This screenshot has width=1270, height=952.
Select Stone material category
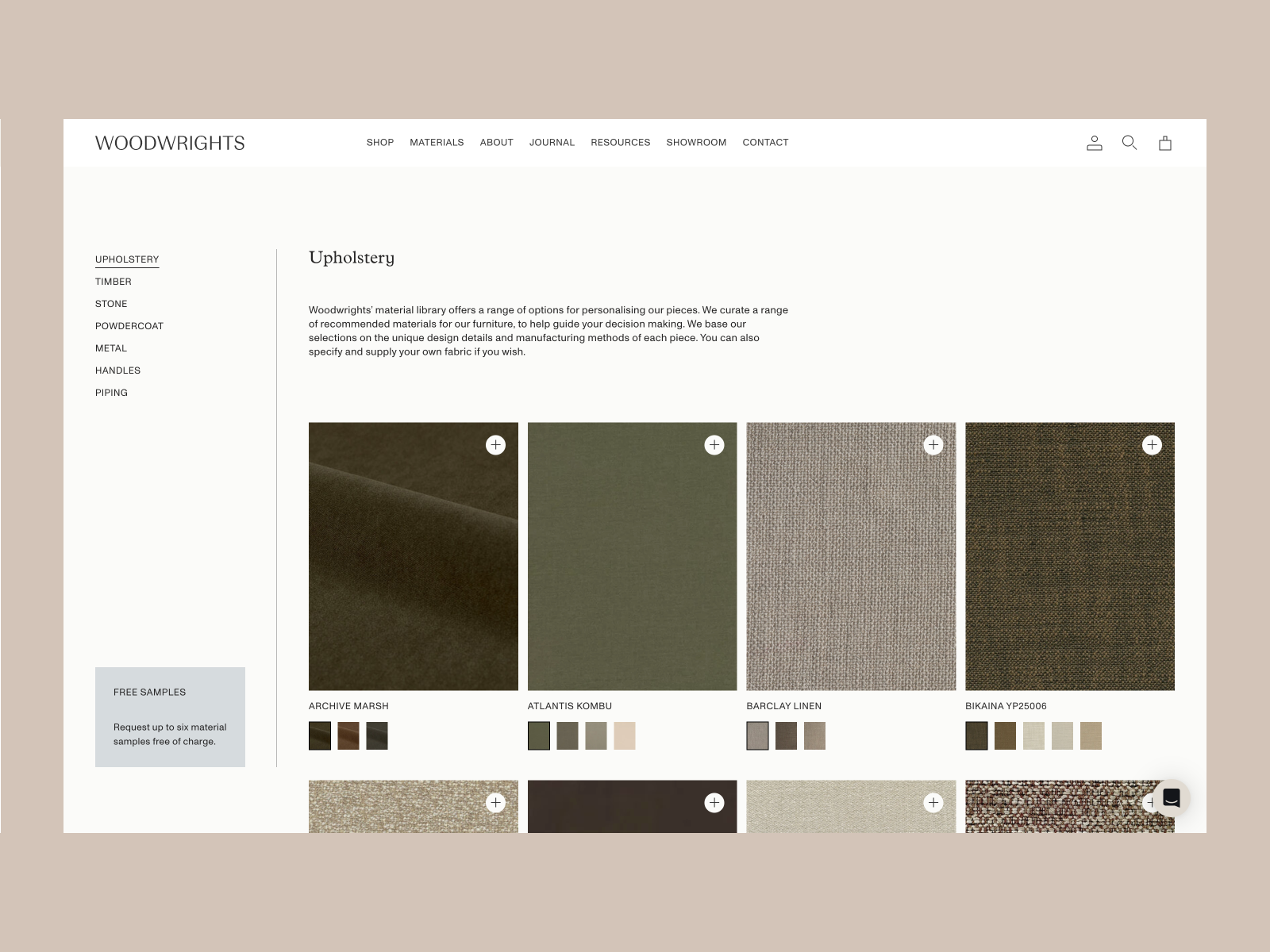point(111,304)
